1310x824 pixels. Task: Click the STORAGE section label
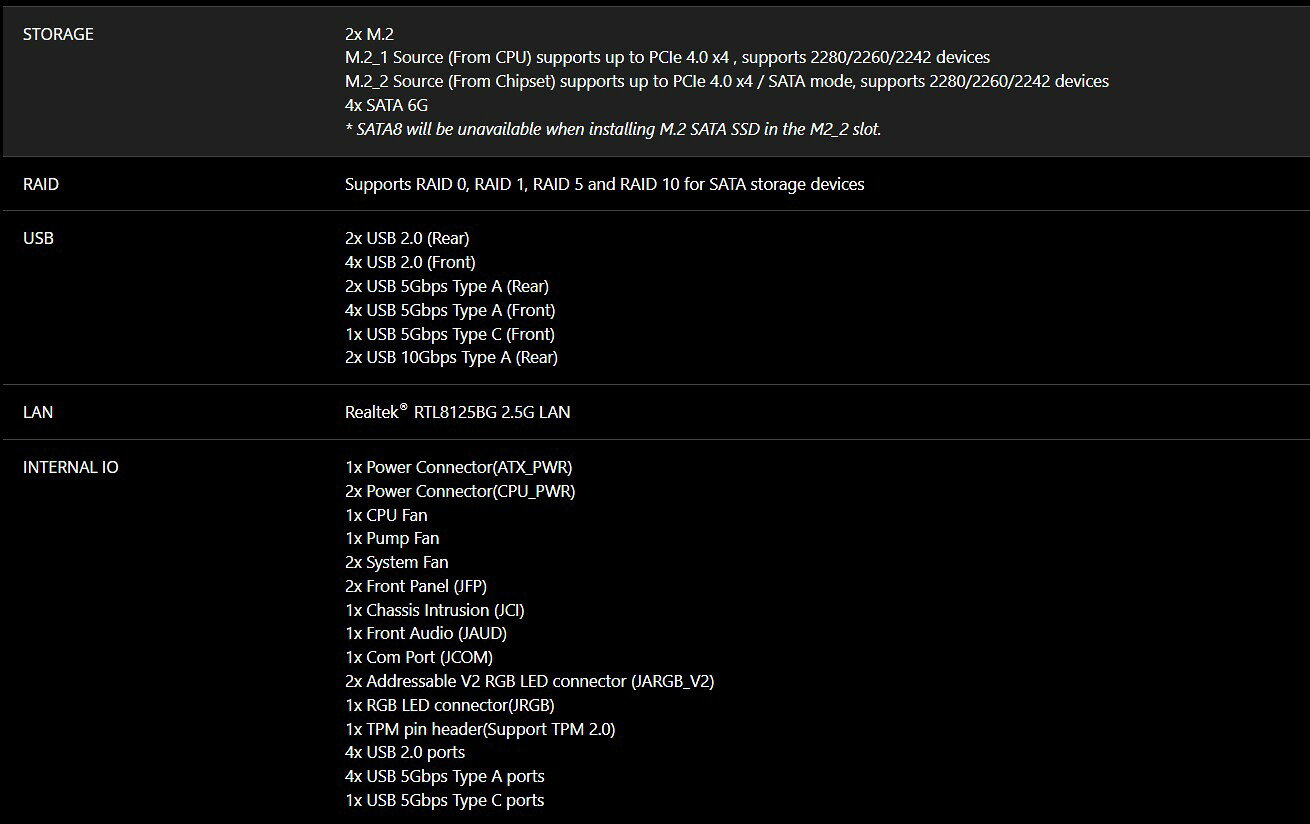[x=58, y=34]
